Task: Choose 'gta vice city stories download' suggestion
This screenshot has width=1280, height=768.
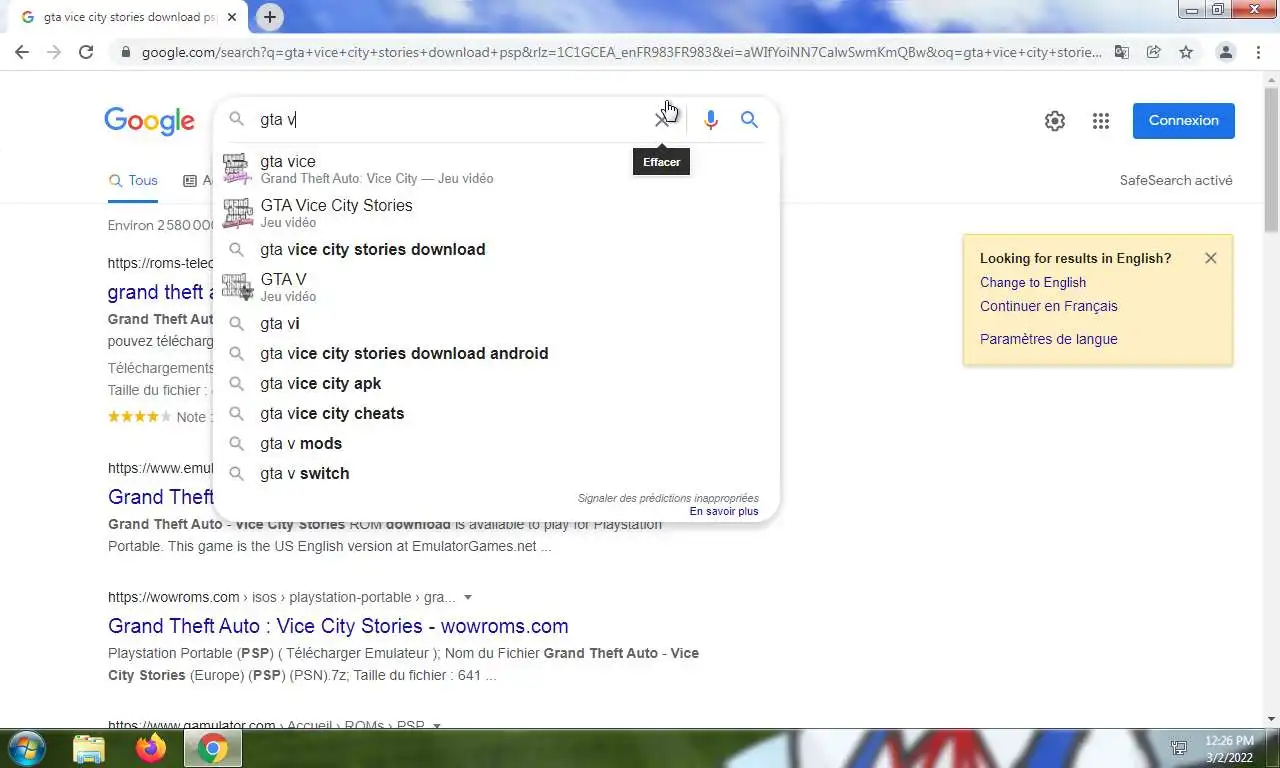Action: [496, 250]
